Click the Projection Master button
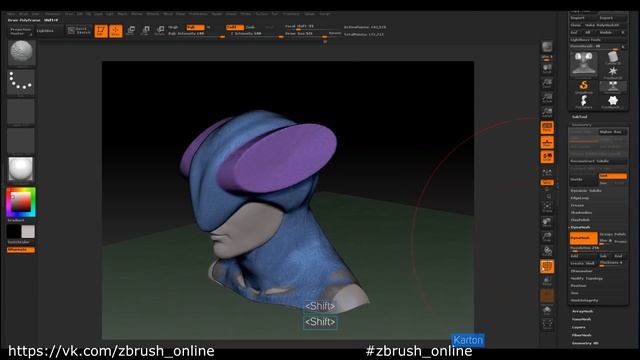 tap(20, 31)
